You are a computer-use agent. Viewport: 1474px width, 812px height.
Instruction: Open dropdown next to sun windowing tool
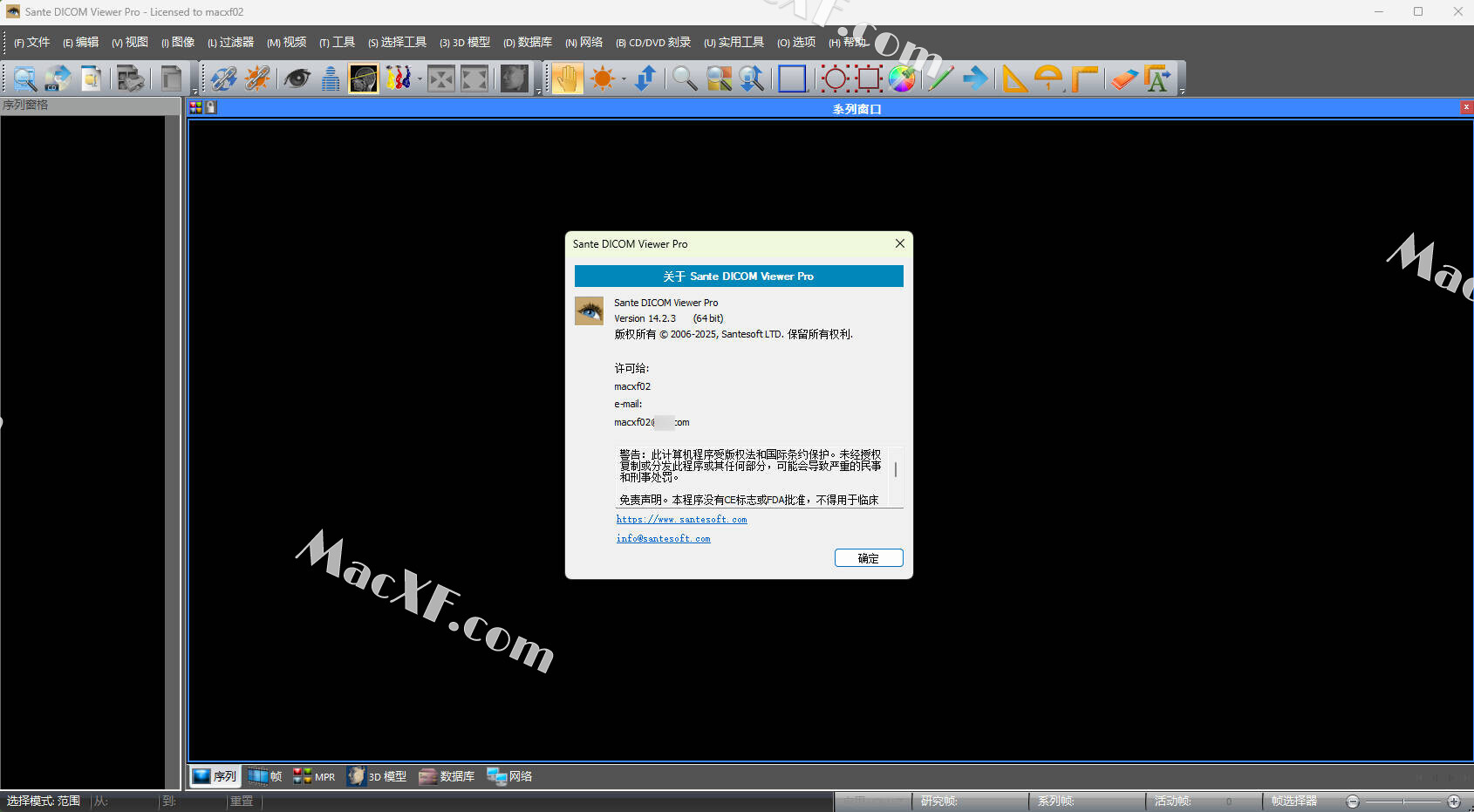click(x=624, y=79)
